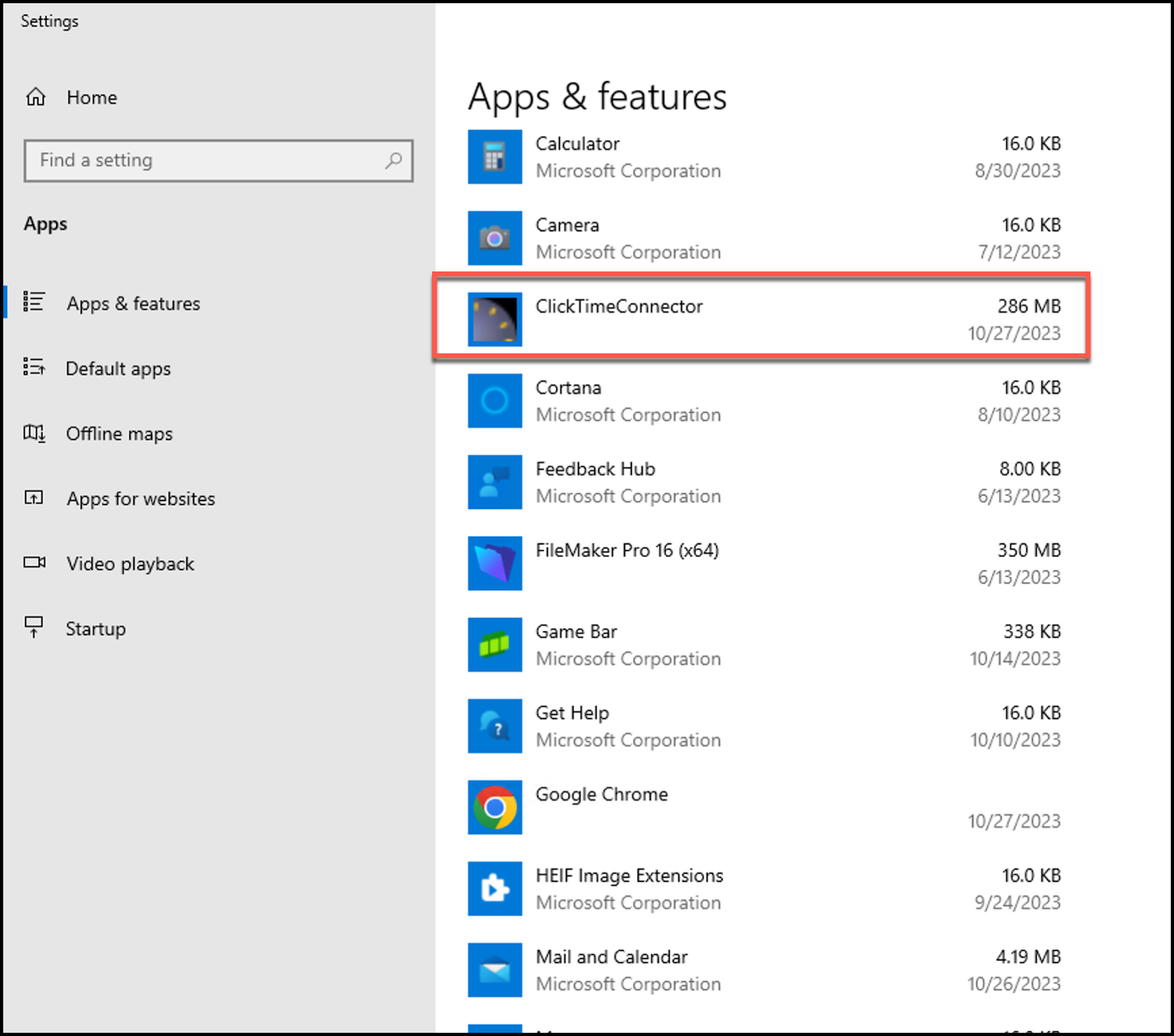
Task: Select the Google Chrome icon
Action: pos(495,807)
